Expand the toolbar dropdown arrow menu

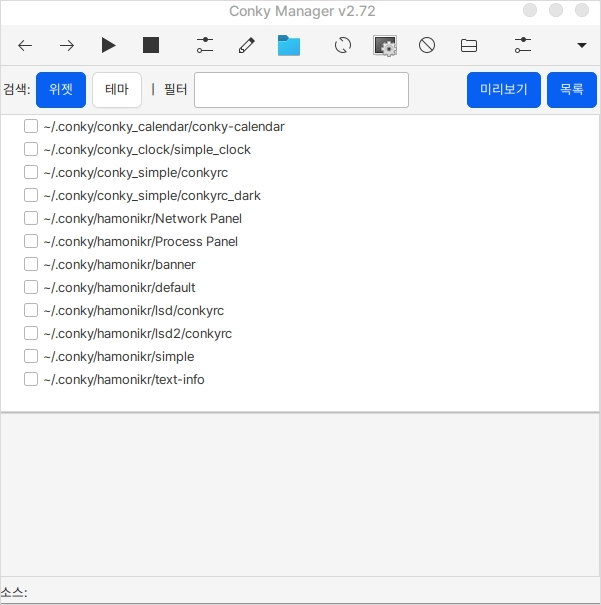(x=582, y=45)
